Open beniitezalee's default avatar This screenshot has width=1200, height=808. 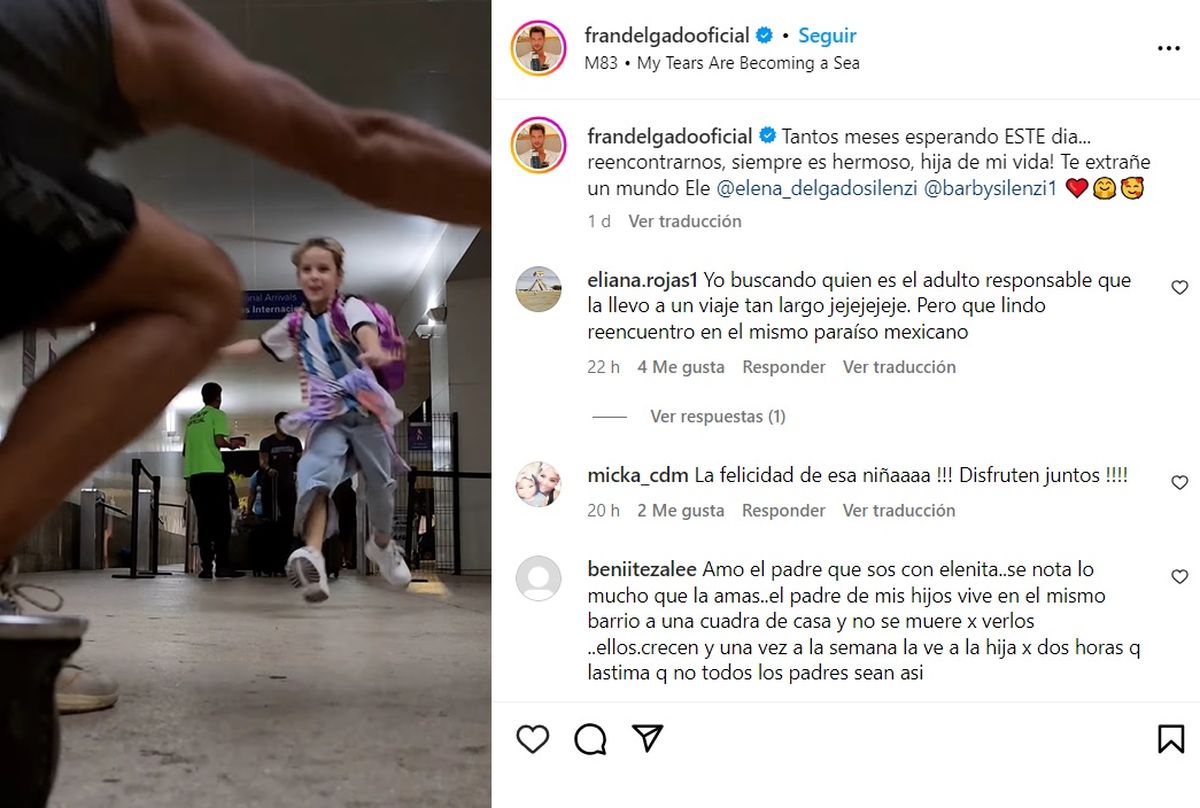(x=538, y=579)
